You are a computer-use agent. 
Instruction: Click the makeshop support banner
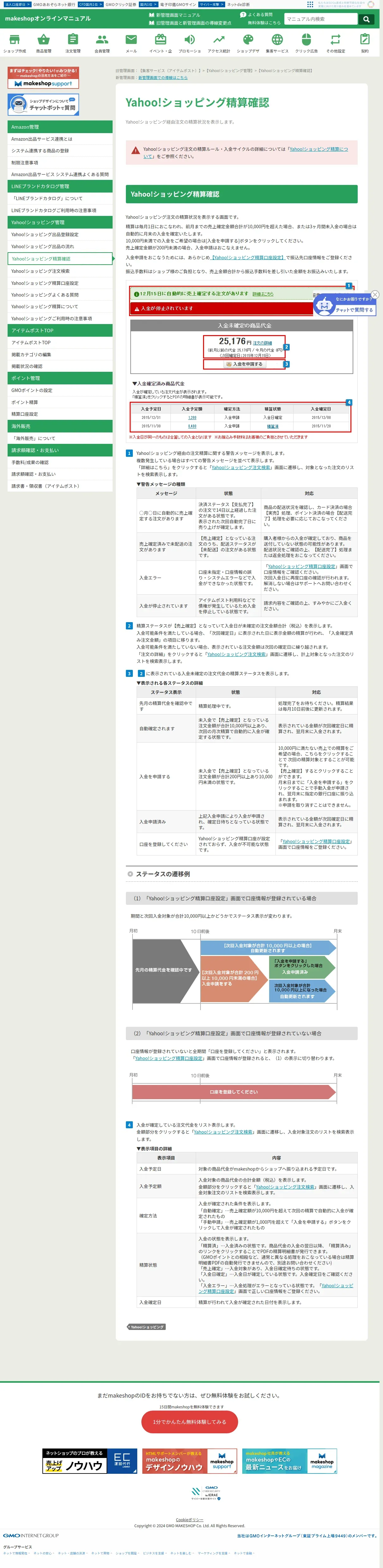pyautogui.click(x=43, y=78)
